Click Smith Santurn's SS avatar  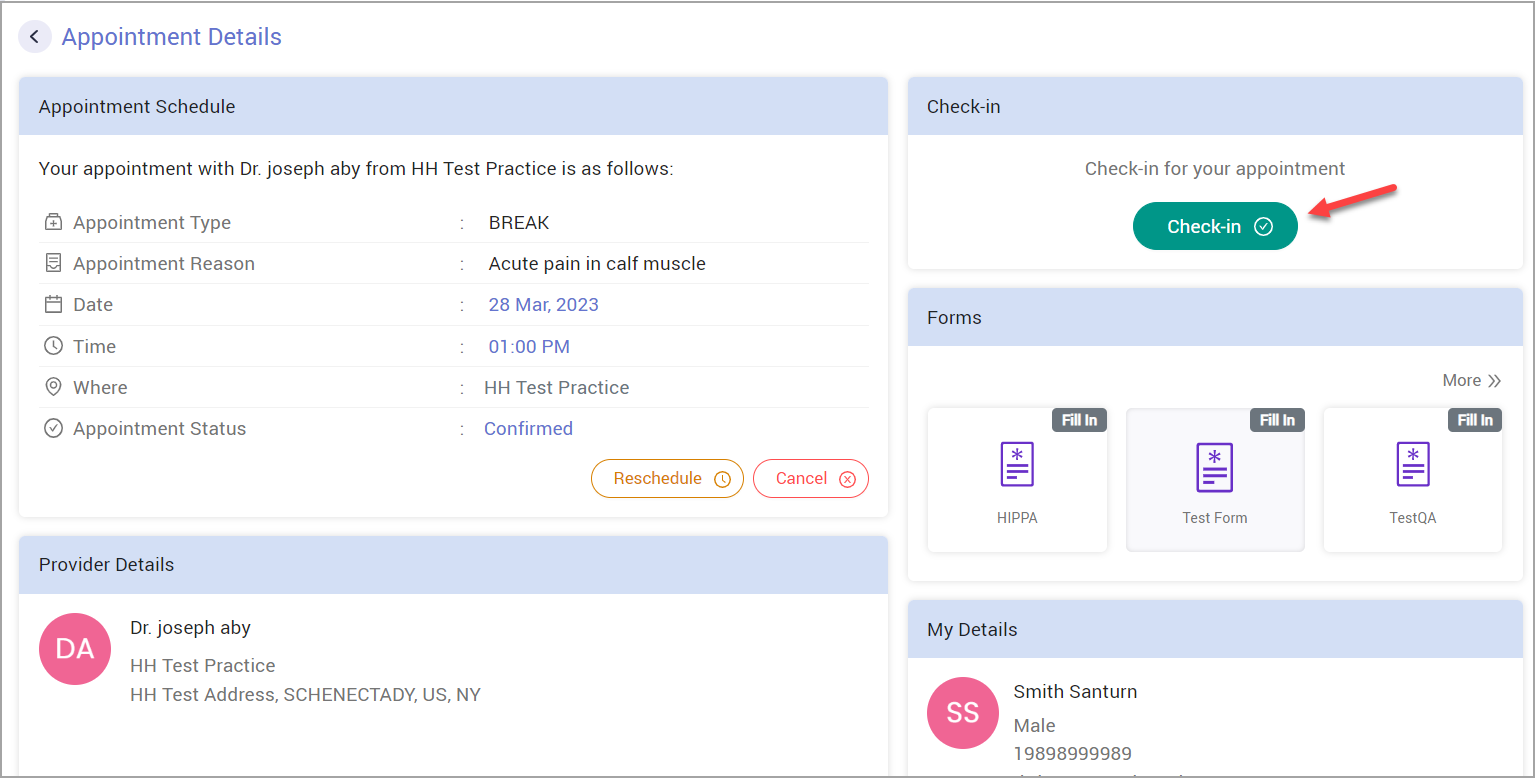pos(962,712)
